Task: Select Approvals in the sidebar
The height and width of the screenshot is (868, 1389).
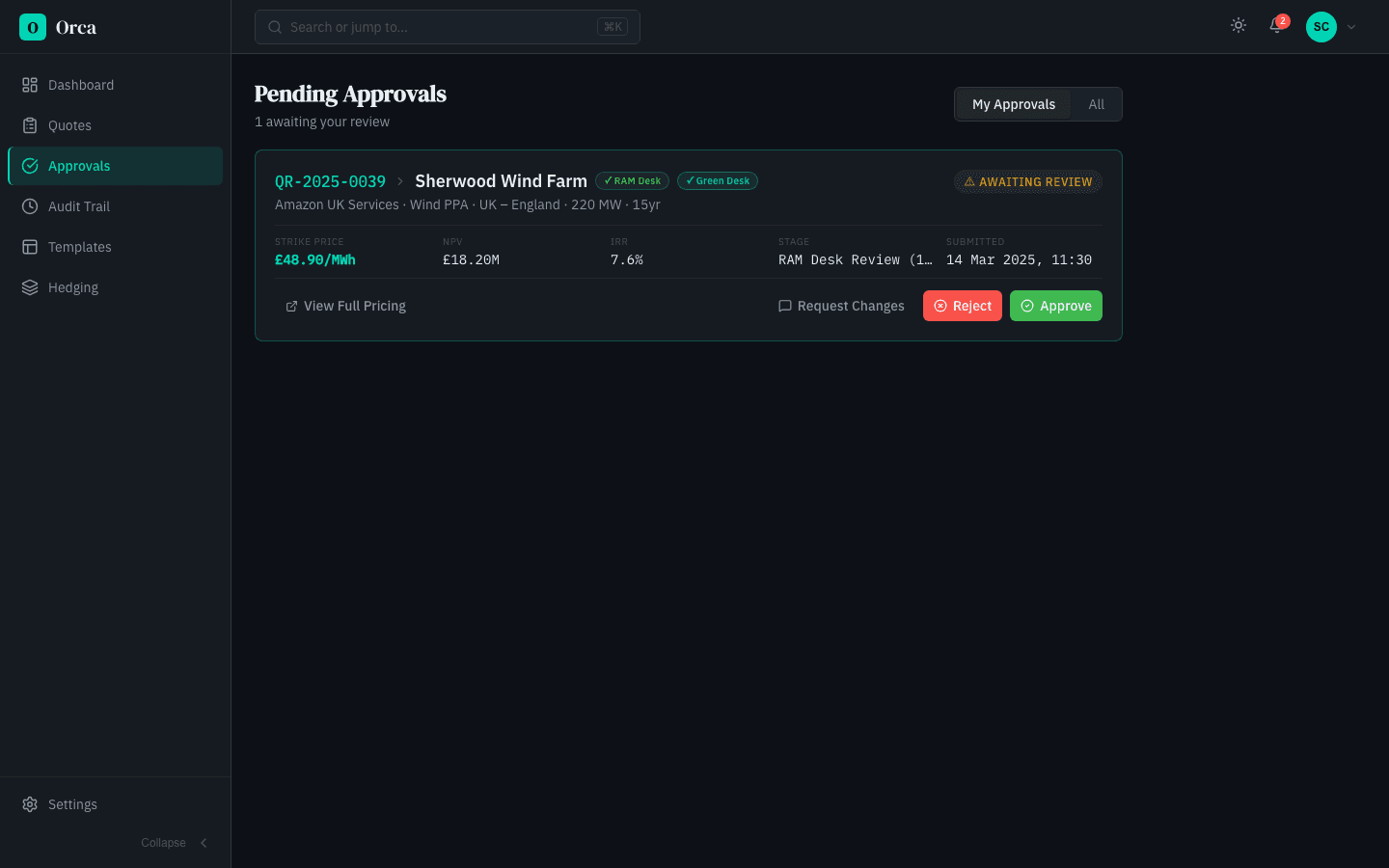Action: (x=115, y=166)
